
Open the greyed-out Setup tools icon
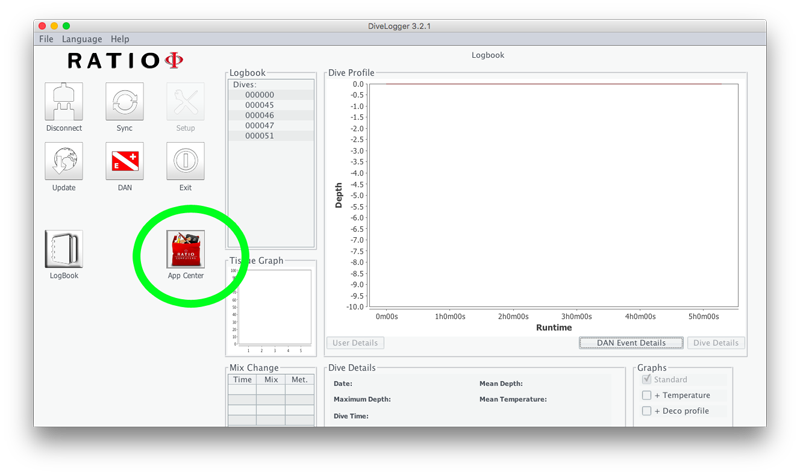click(185, 102)
